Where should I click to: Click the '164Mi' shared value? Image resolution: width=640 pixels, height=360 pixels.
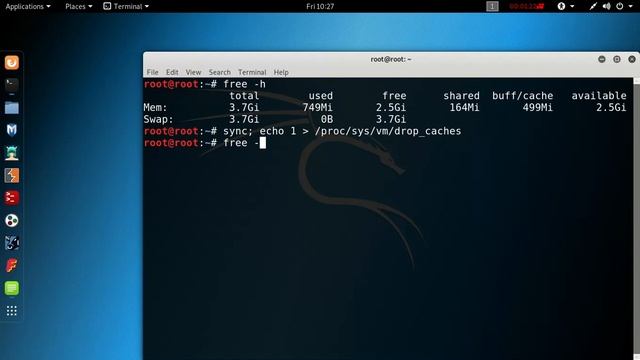point(464,108)
